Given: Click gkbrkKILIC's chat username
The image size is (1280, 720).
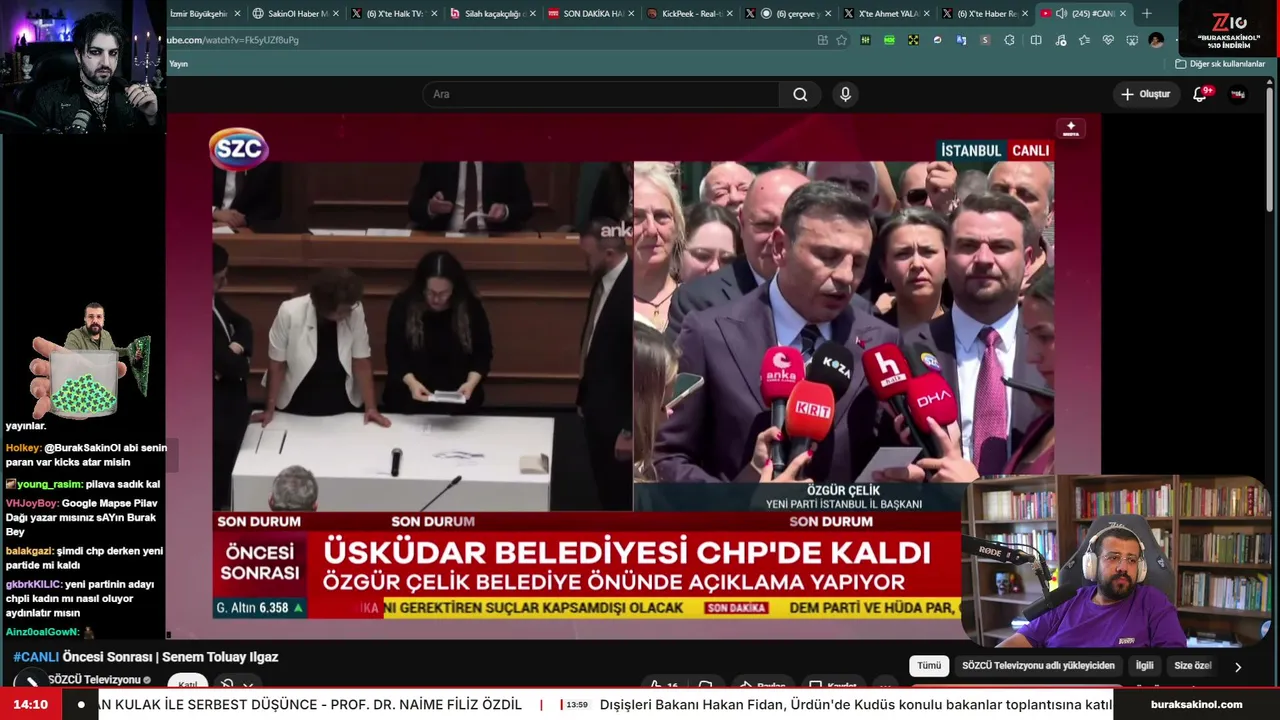Looking at the screenshot, I should point(34,584).
